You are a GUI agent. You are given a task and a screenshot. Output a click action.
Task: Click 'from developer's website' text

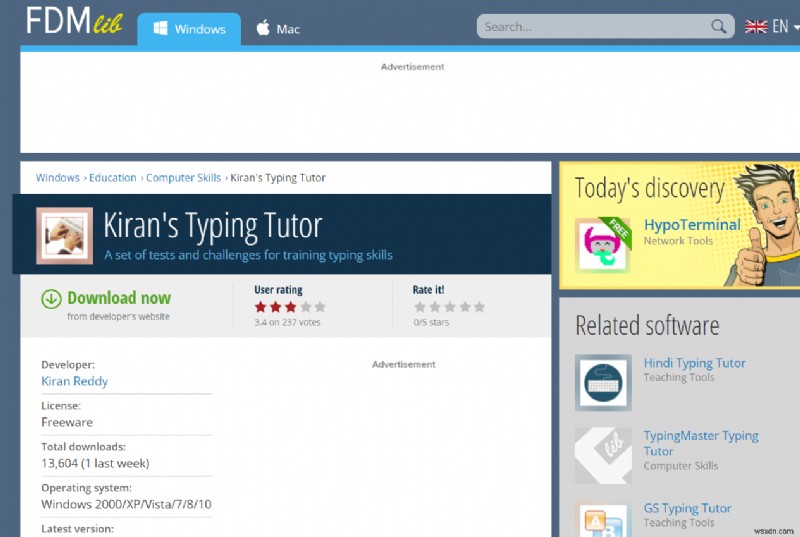tap(118, 316)
